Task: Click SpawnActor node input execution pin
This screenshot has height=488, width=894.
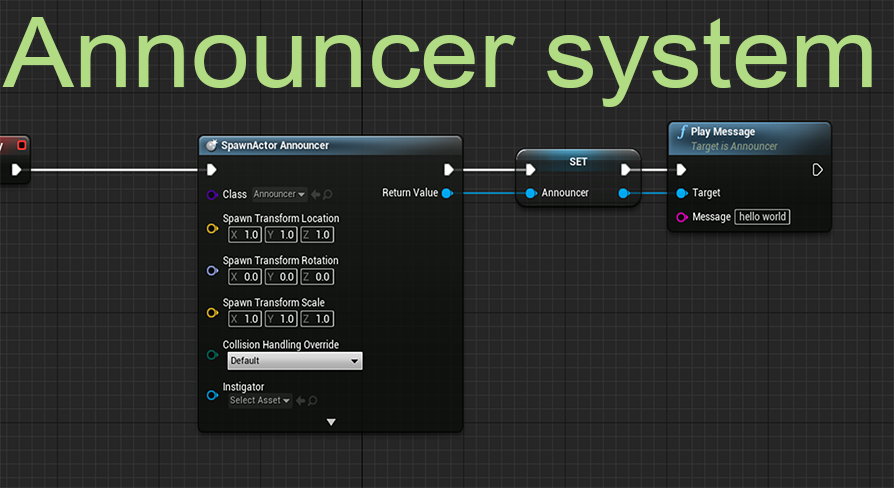Action: (x=212, y=169)
